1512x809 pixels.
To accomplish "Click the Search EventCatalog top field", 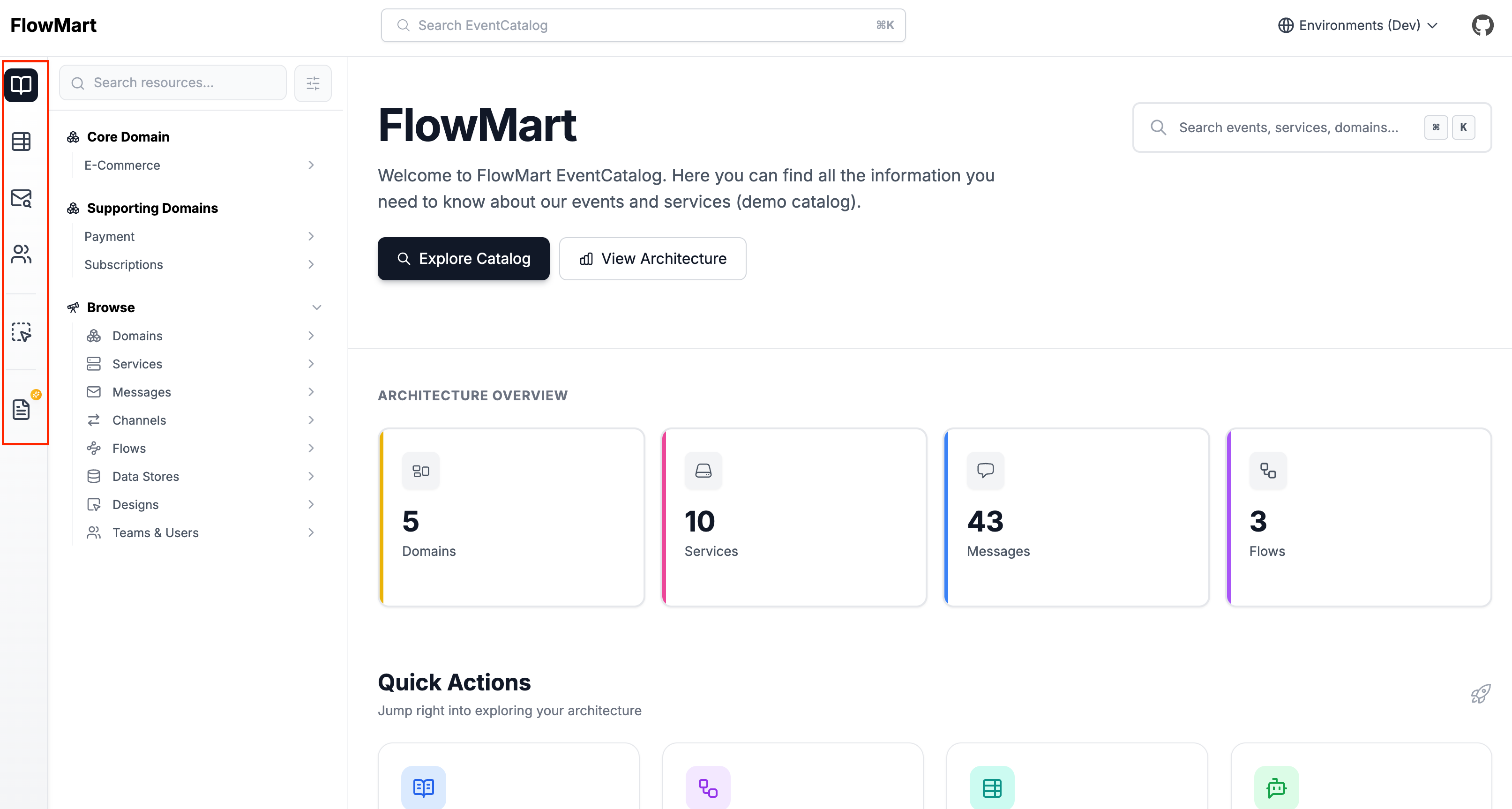I will click(643, 25).
